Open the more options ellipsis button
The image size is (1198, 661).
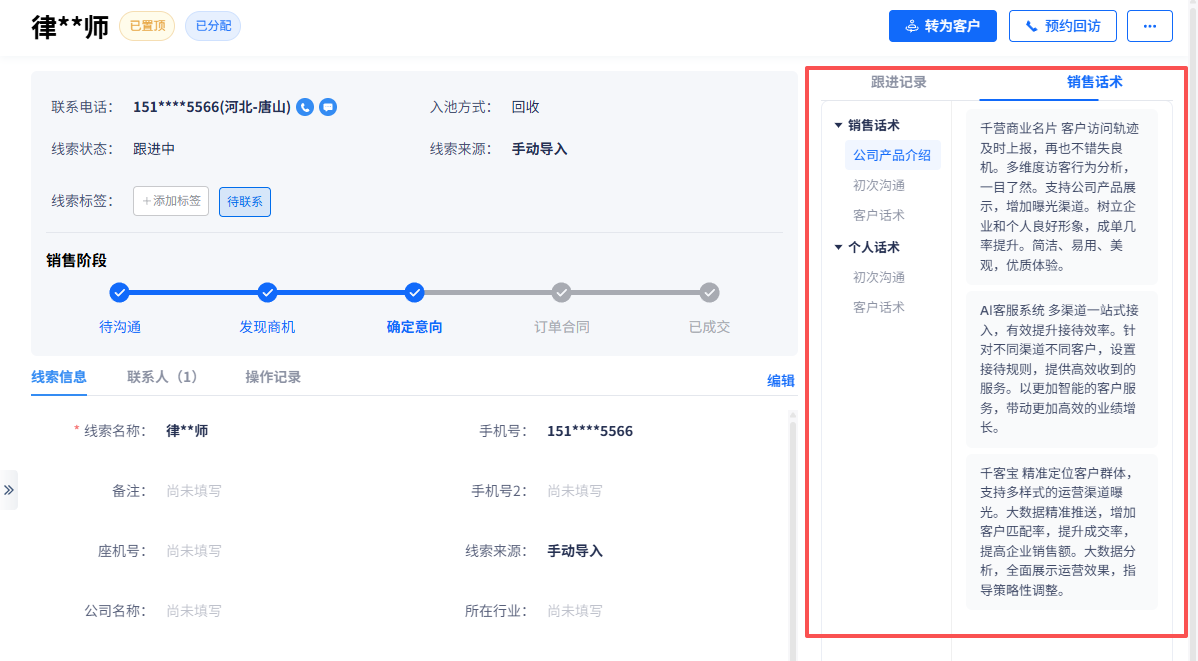(1149, 26)
